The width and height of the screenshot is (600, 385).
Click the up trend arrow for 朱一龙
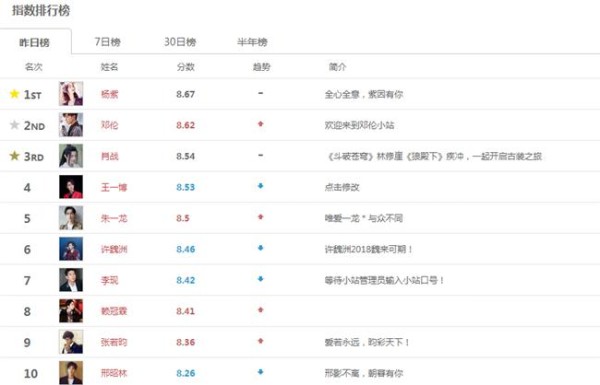[261, 217]
